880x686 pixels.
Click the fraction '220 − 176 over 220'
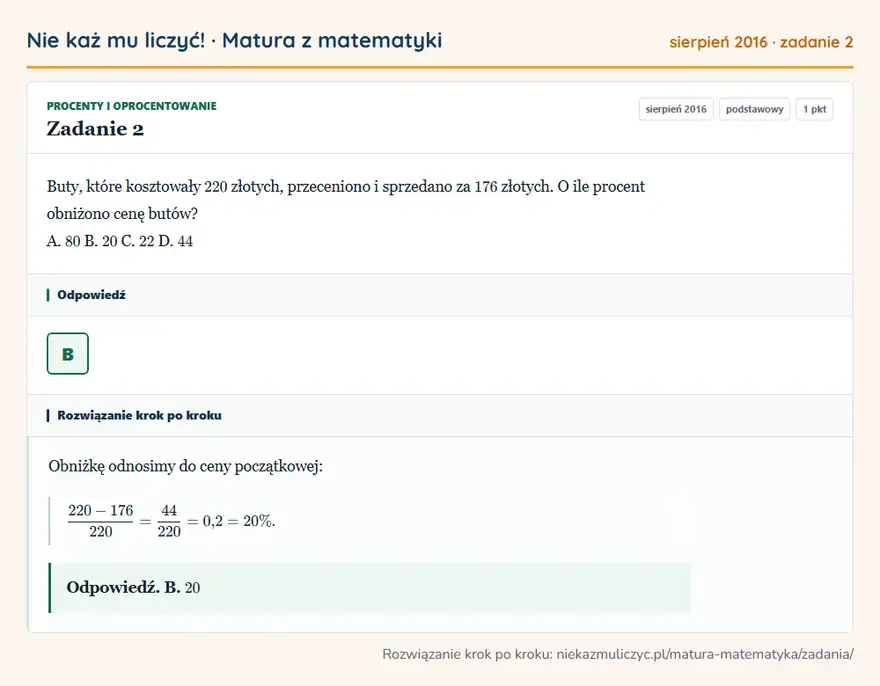[x=100, y=521]
